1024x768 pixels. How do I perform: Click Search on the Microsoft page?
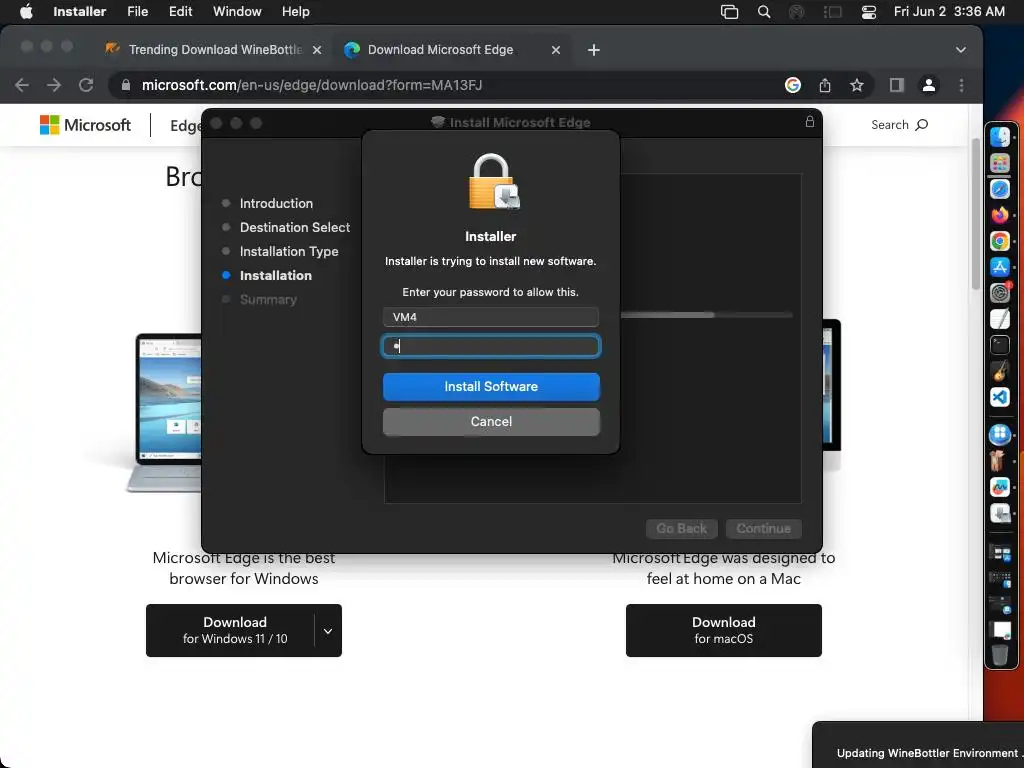tap(899, 125)
